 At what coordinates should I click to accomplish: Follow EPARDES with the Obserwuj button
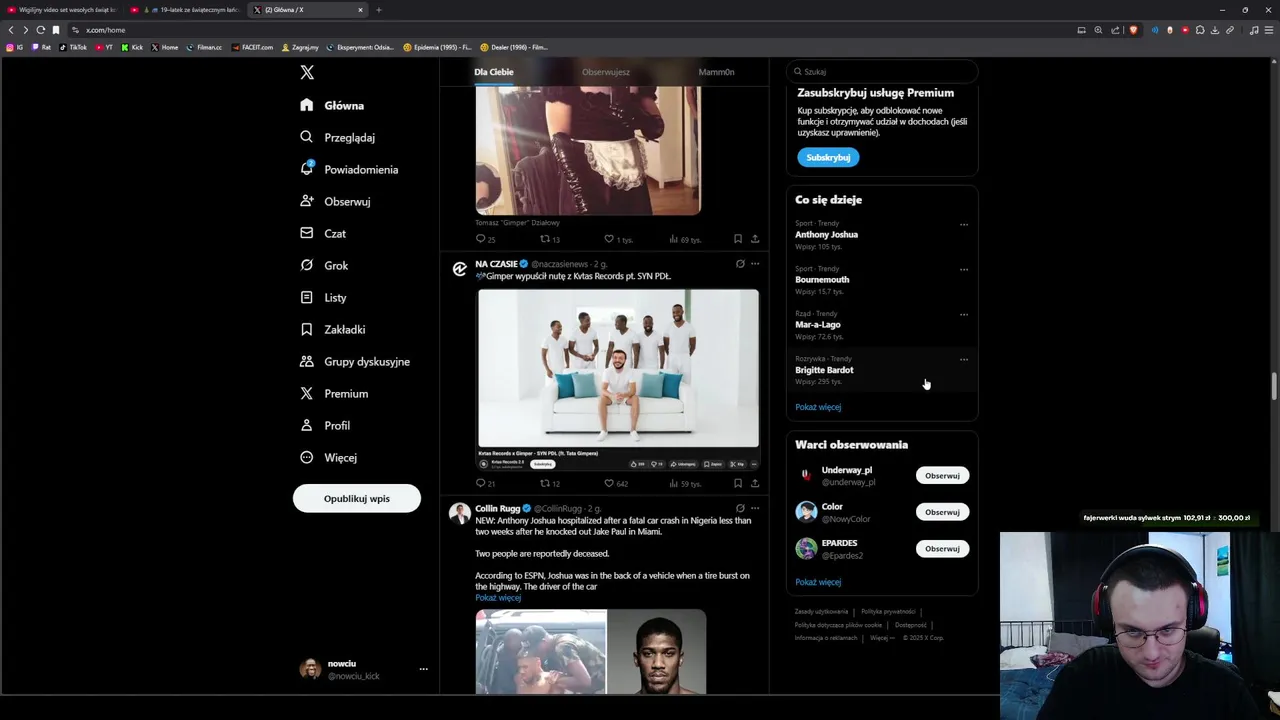(942, 549)
